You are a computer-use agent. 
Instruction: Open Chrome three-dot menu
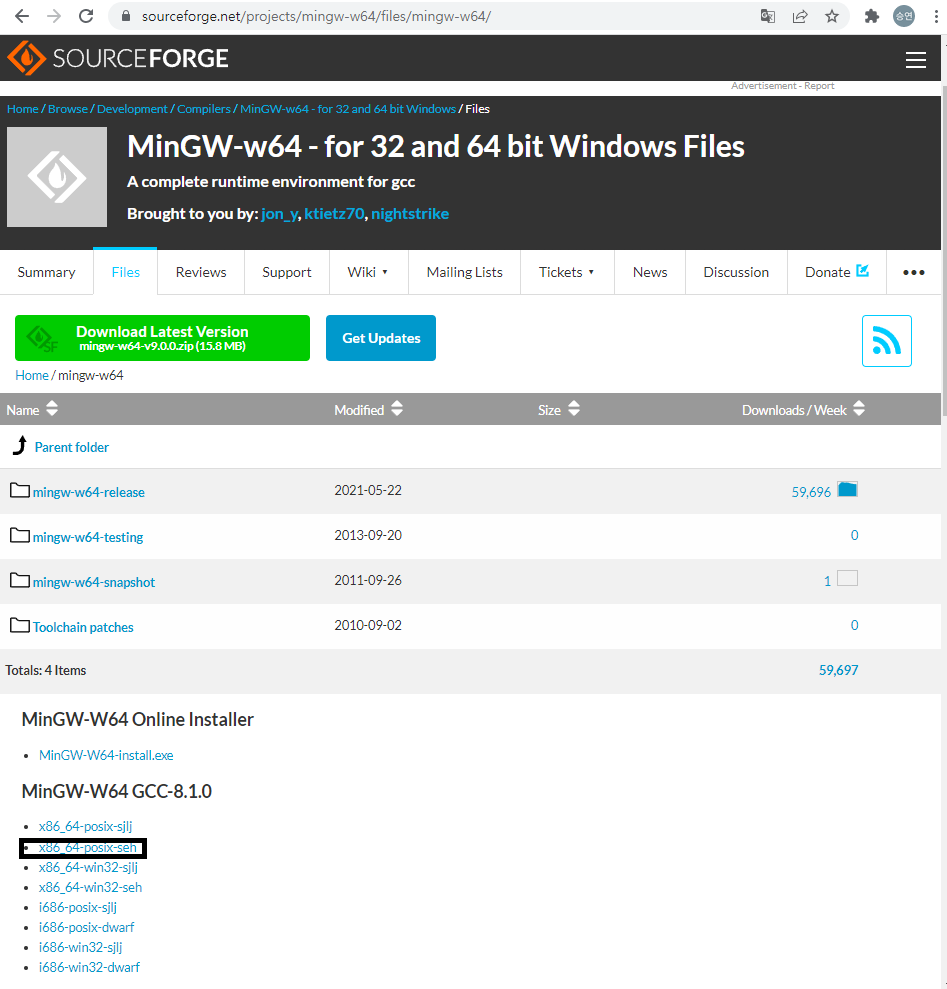(x=936, y=16)
